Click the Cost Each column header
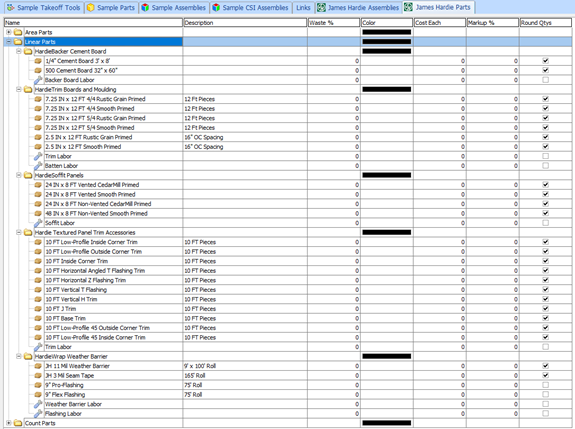The width and height of the screenshot is (575, 429). (440, 23)
